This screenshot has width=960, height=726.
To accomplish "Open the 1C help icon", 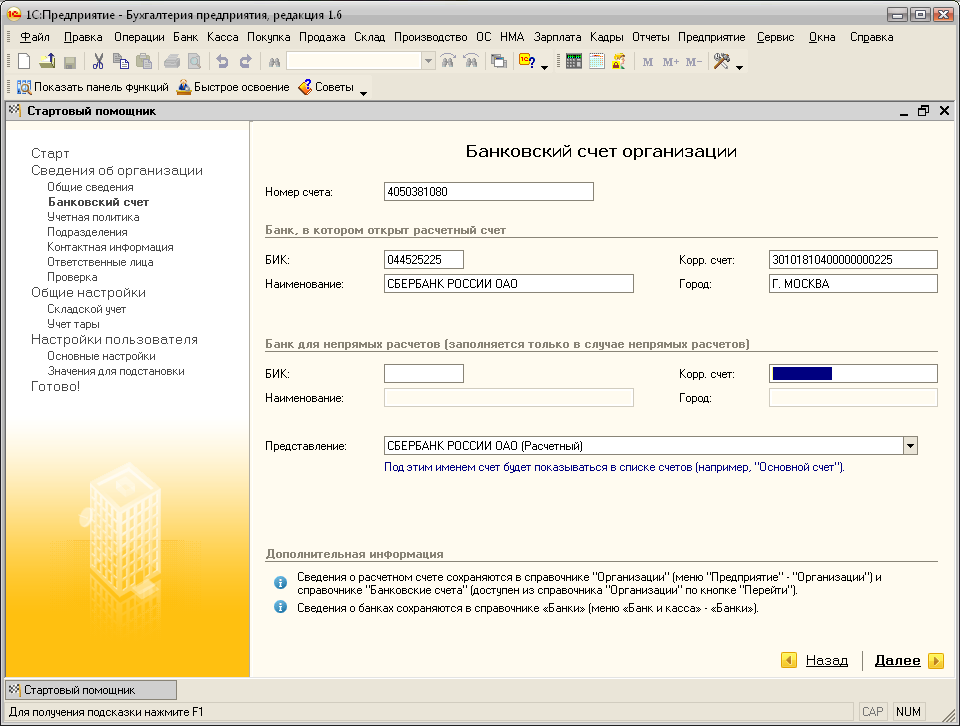I will coord(527,61).
